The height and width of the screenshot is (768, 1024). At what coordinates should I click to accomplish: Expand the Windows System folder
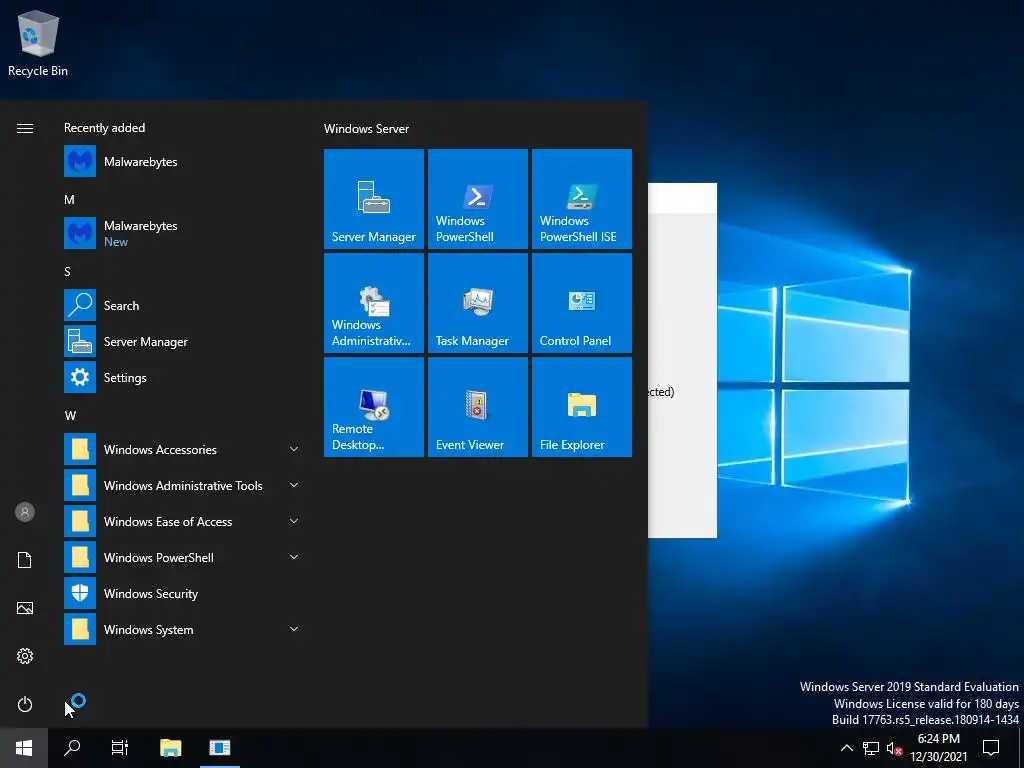click(x=182, y=629)
